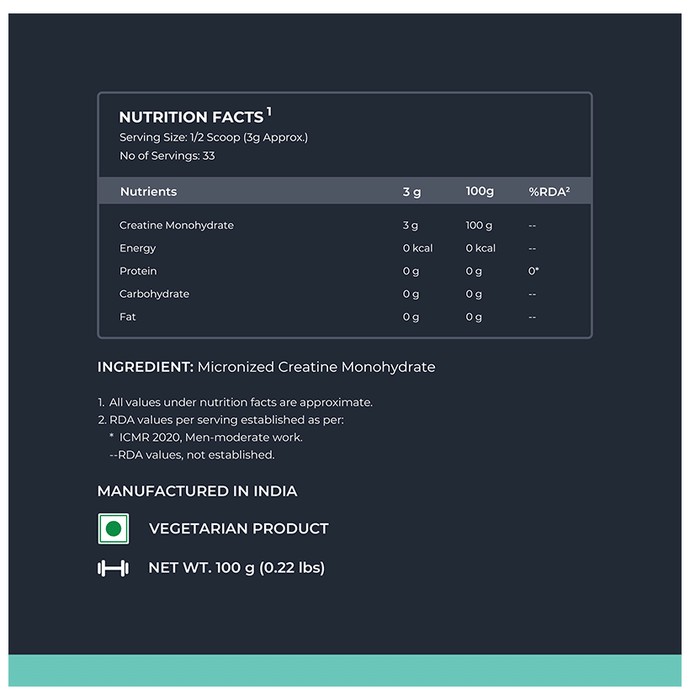Click the Carbohydrate row label

tap(154, 294)
